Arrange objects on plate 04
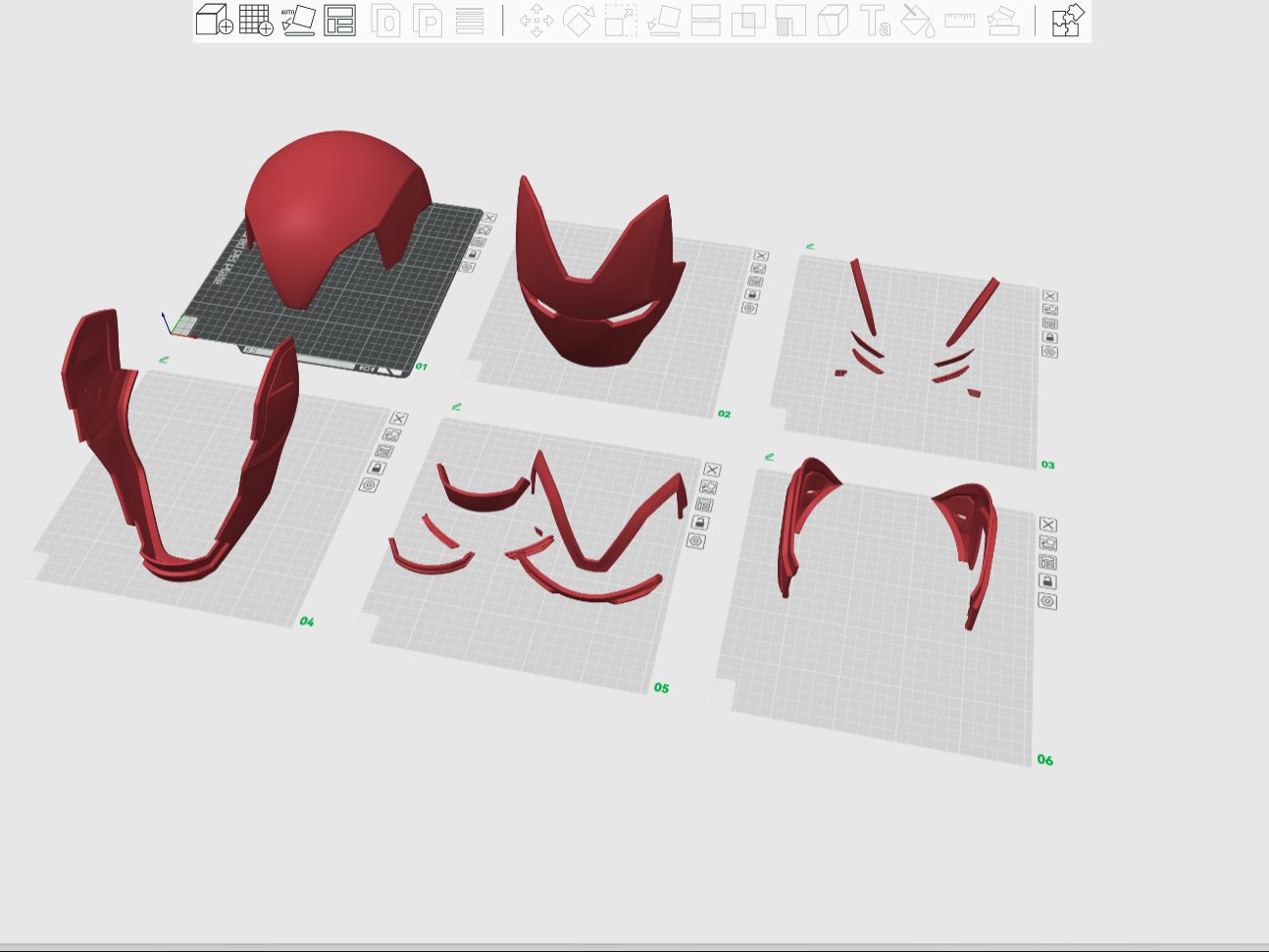The image size is (1269, 952). tap(384, 451)
